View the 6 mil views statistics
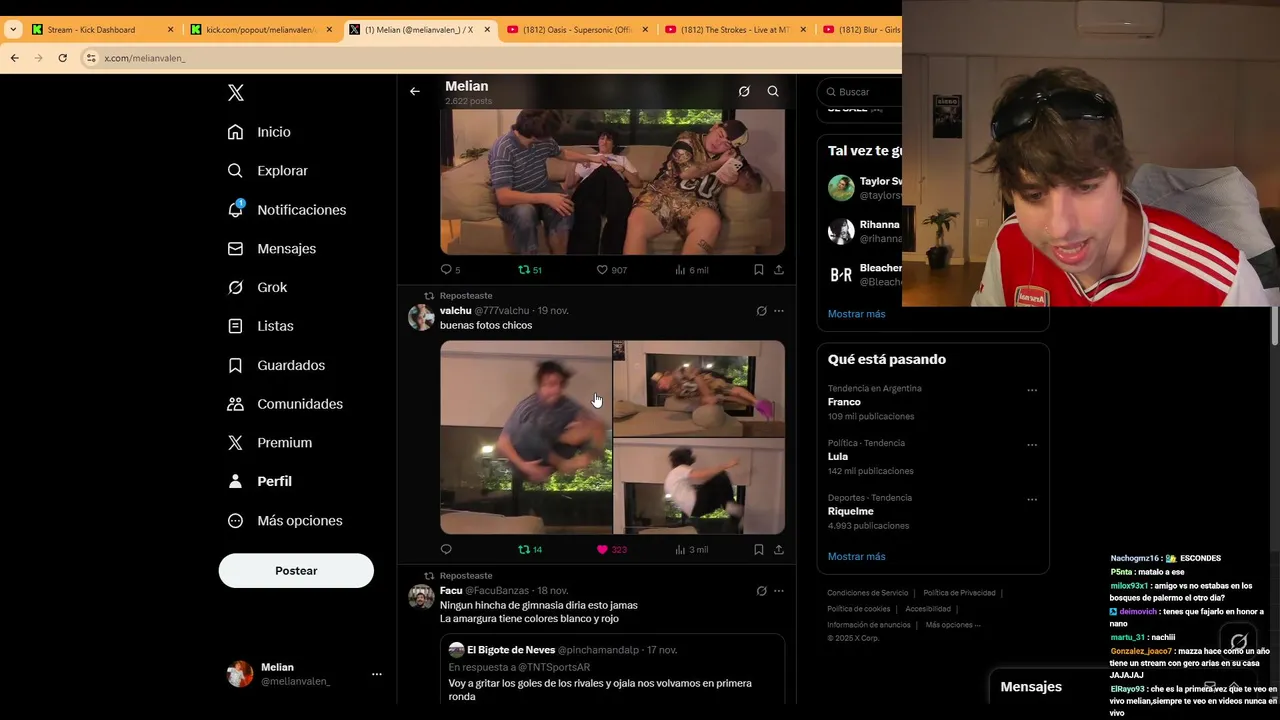The width and height of the screenshot is (1280, 720). 692,270
